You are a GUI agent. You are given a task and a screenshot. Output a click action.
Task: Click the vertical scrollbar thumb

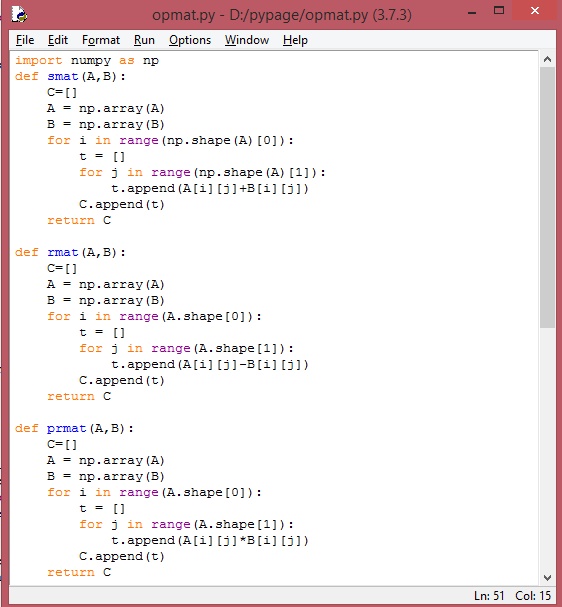click(547, 197)
